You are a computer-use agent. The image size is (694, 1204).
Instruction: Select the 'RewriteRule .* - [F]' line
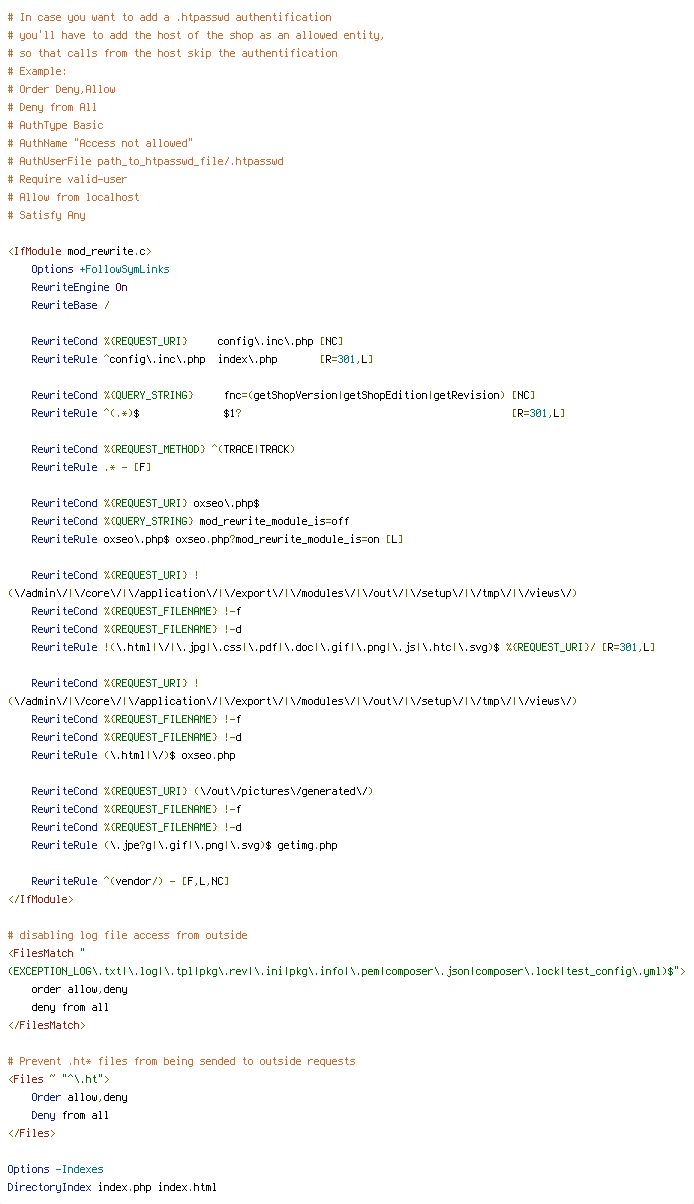click(91, 467)
